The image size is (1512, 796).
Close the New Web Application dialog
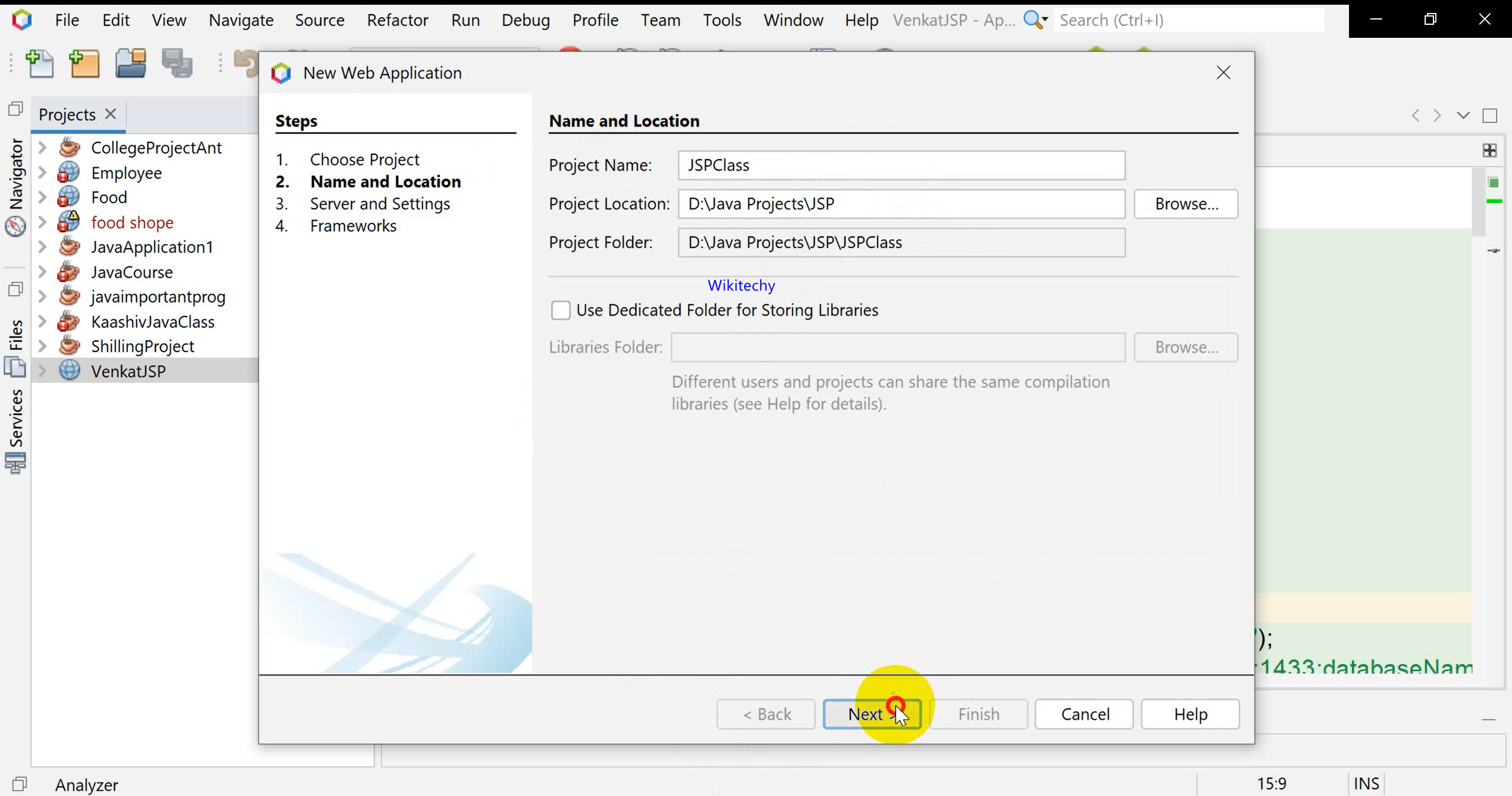pos(1223,73)
